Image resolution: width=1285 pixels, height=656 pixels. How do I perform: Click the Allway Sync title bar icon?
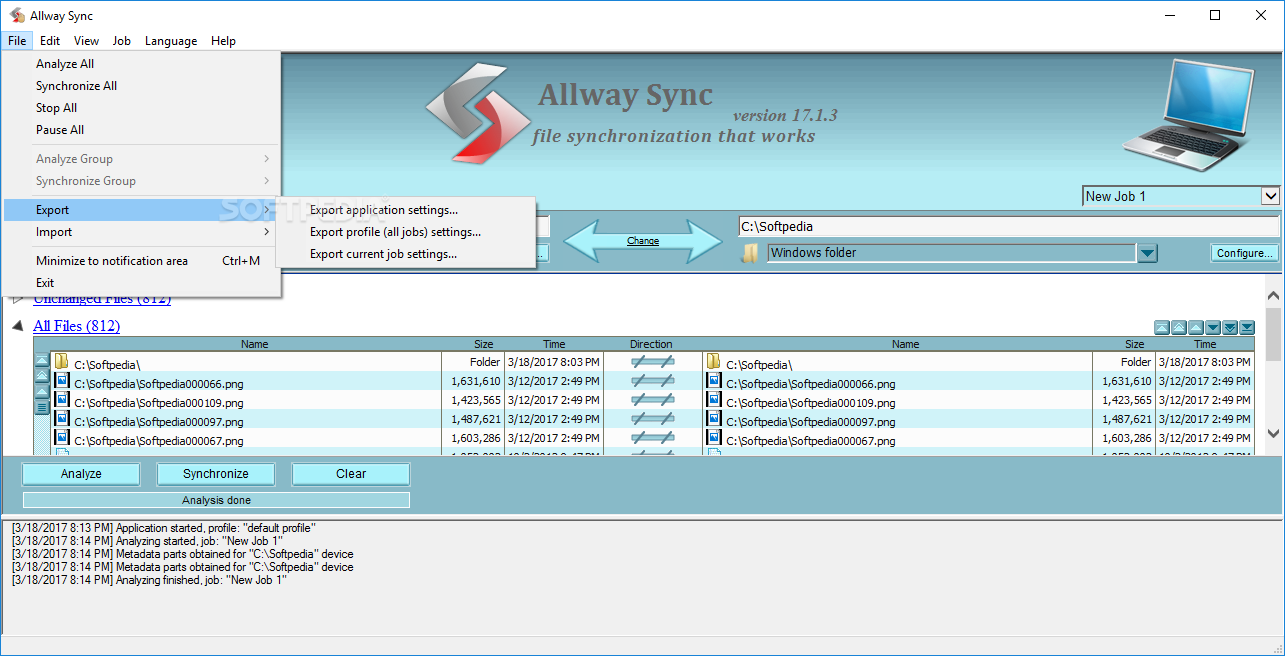[17, 16]
